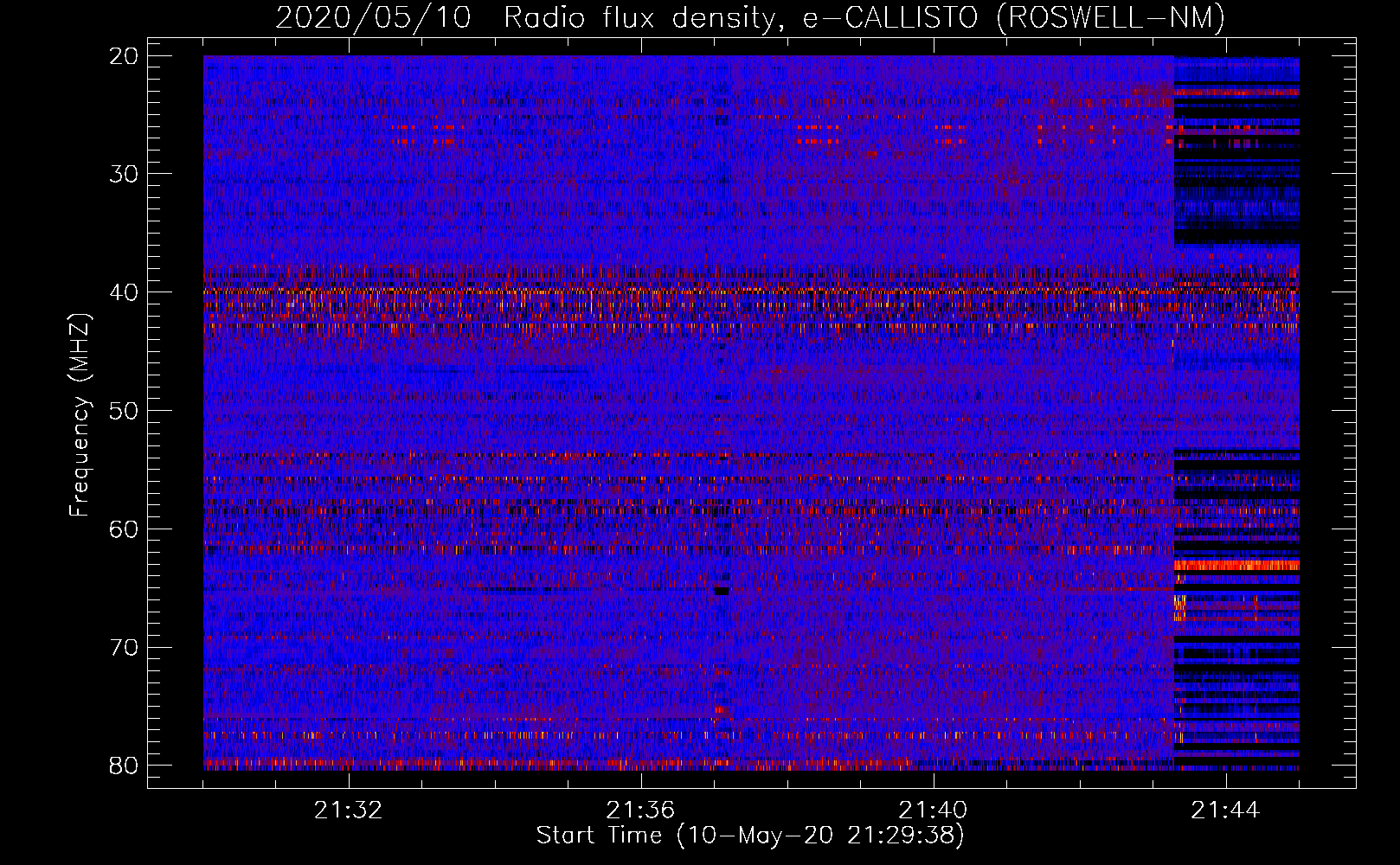Click the frequency tick label '20'
Screen dimensions: 1400x865
[125, 56]
